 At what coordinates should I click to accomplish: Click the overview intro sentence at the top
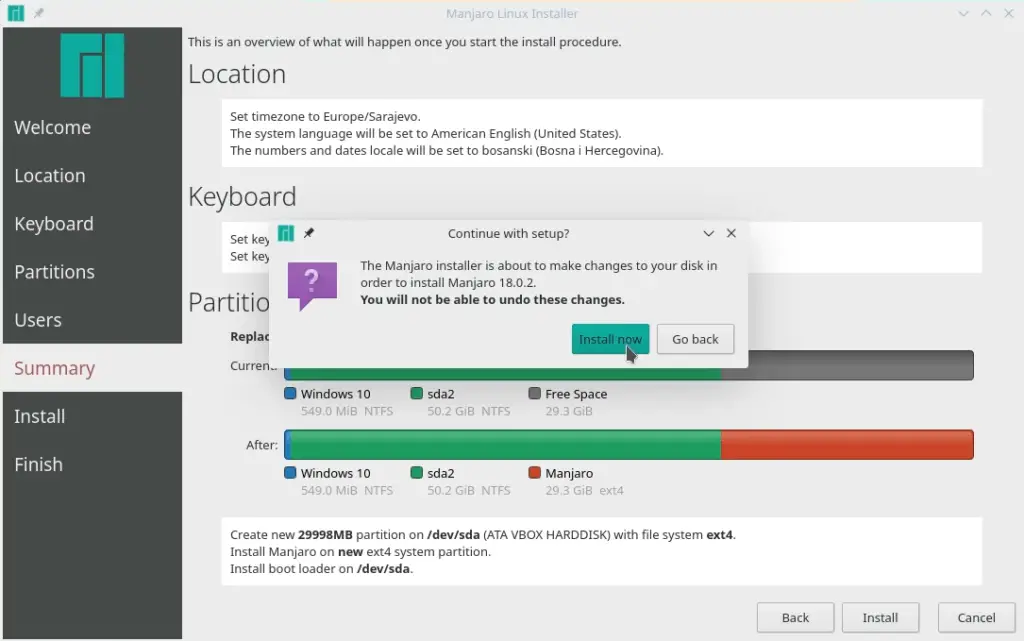tap(404, 42)
